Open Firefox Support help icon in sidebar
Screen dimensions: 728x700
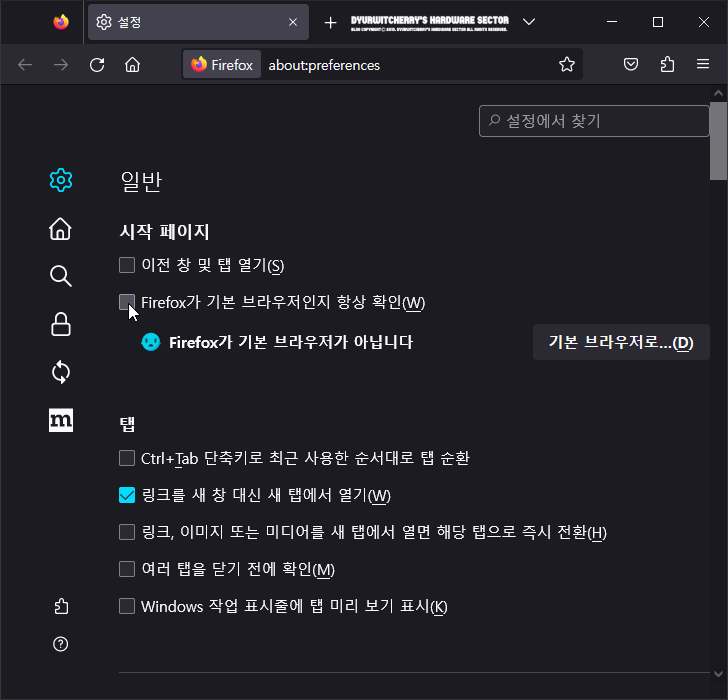click(61, 644)
